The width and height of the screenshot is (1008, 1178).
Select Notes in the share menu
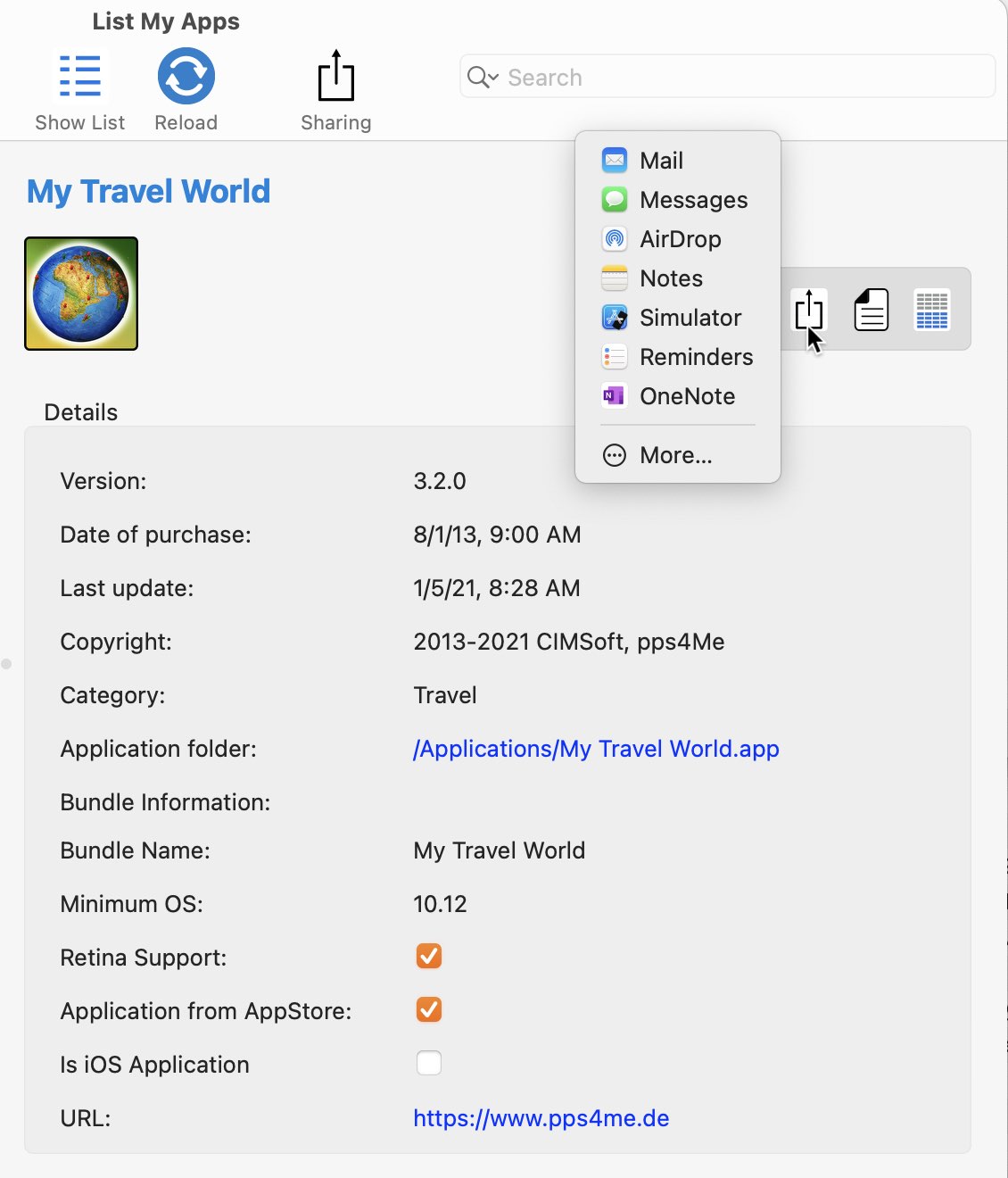[x=678, y=278]
